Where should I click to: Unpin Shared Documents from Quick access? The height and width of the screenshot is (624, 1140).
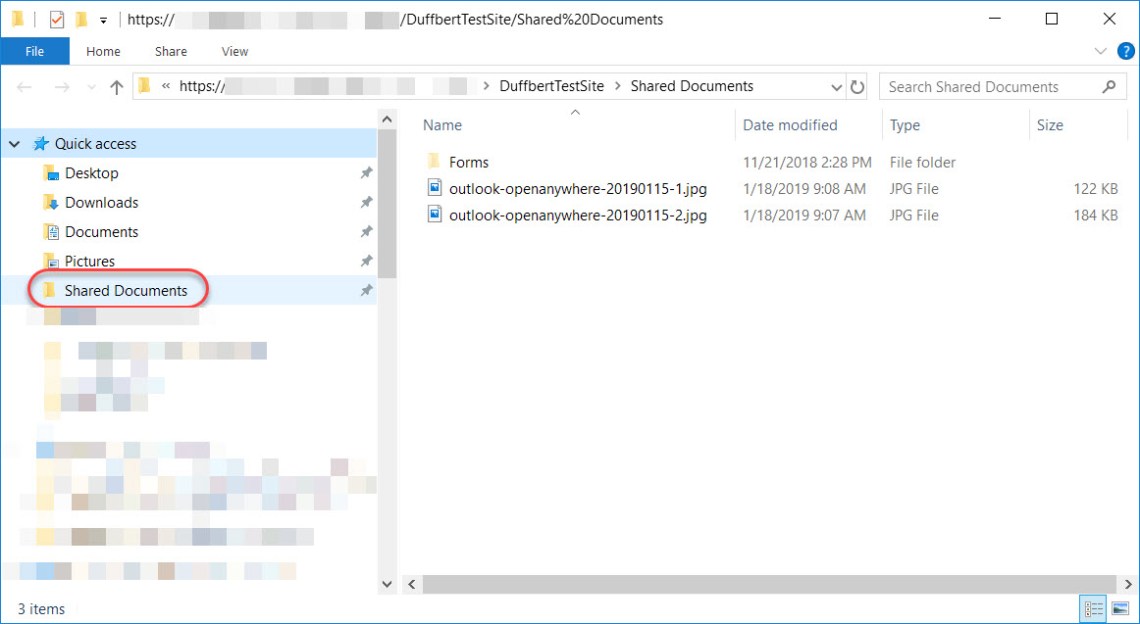click(366, 290)
